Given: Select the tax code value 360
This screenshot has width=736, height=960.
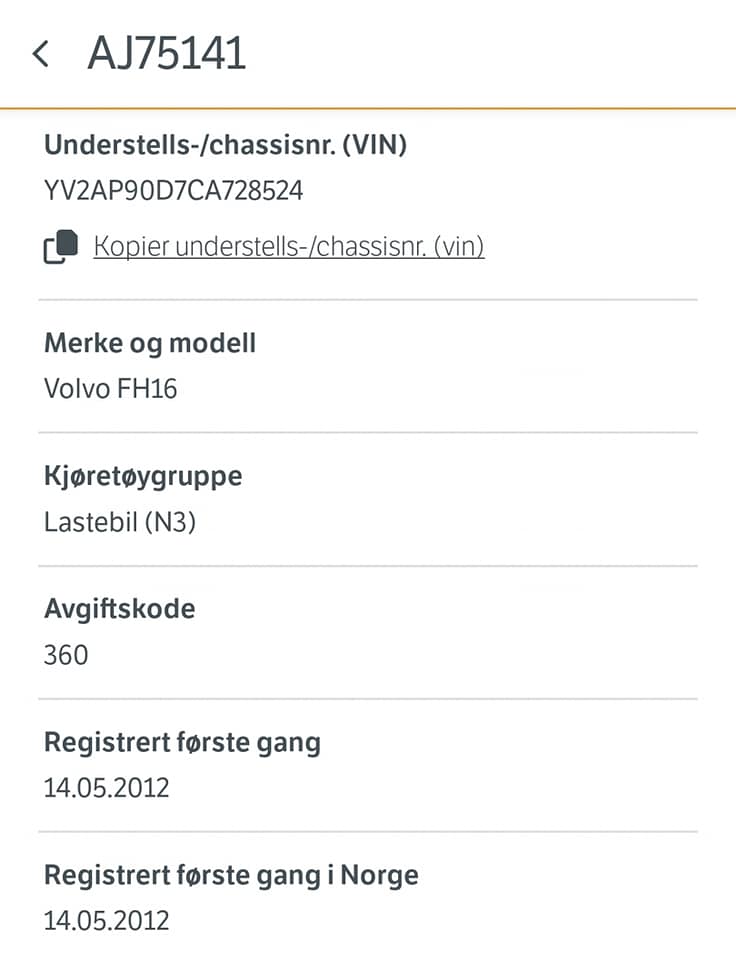Looking at the screenshot, I should pyautogui.click(x=66, y=655).
